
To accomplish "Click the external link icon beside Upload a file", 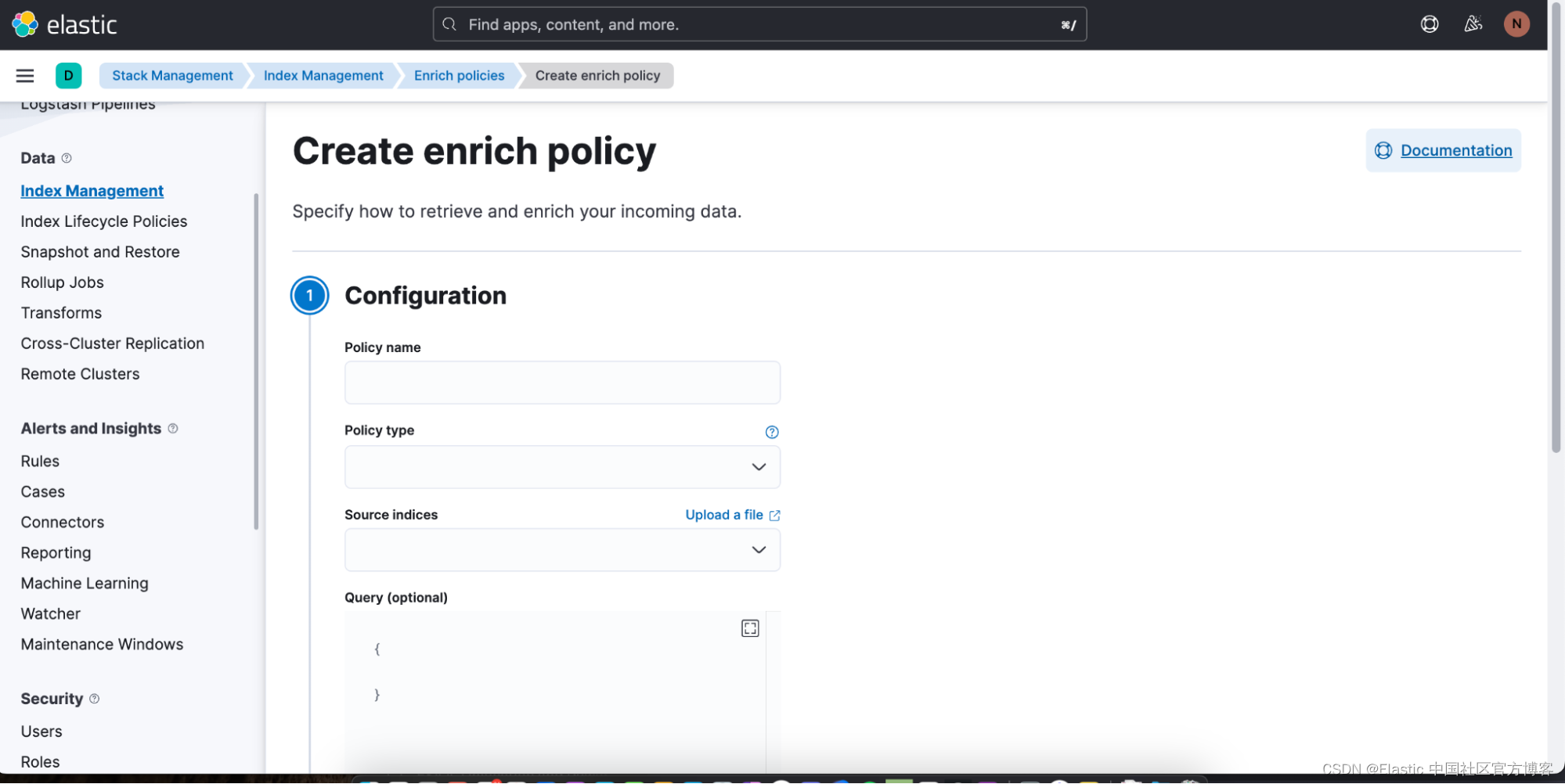I will (775, 516).
